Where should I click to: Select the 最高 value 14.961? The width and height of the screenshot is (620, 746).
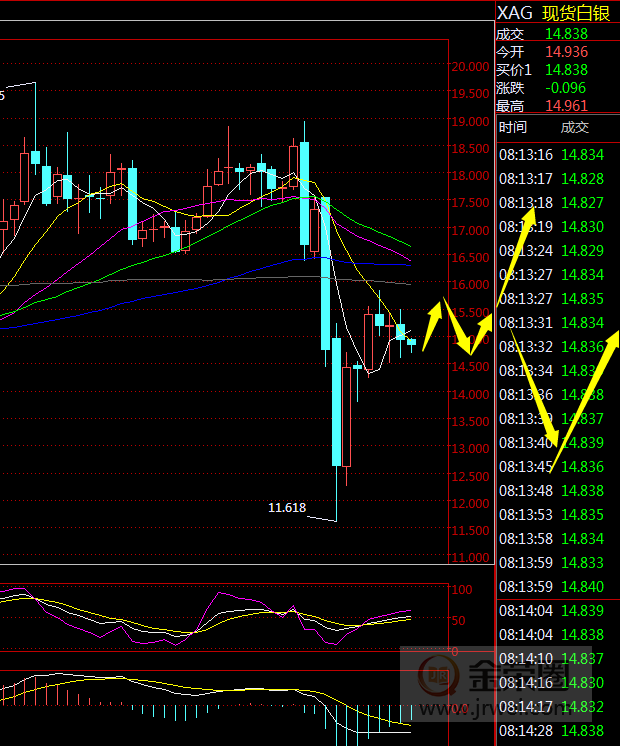[566, 106]
